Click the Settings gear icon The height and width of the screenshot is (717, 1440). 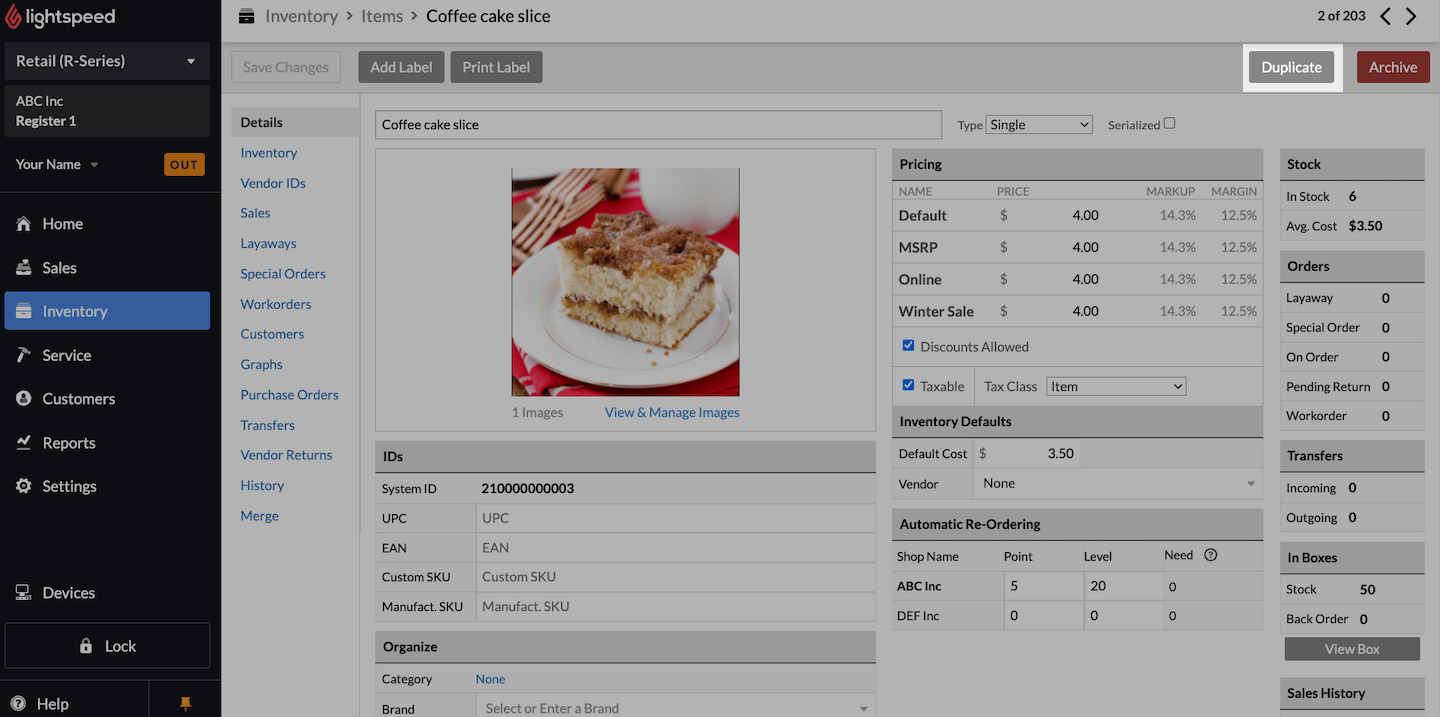(x=24, y=486)
